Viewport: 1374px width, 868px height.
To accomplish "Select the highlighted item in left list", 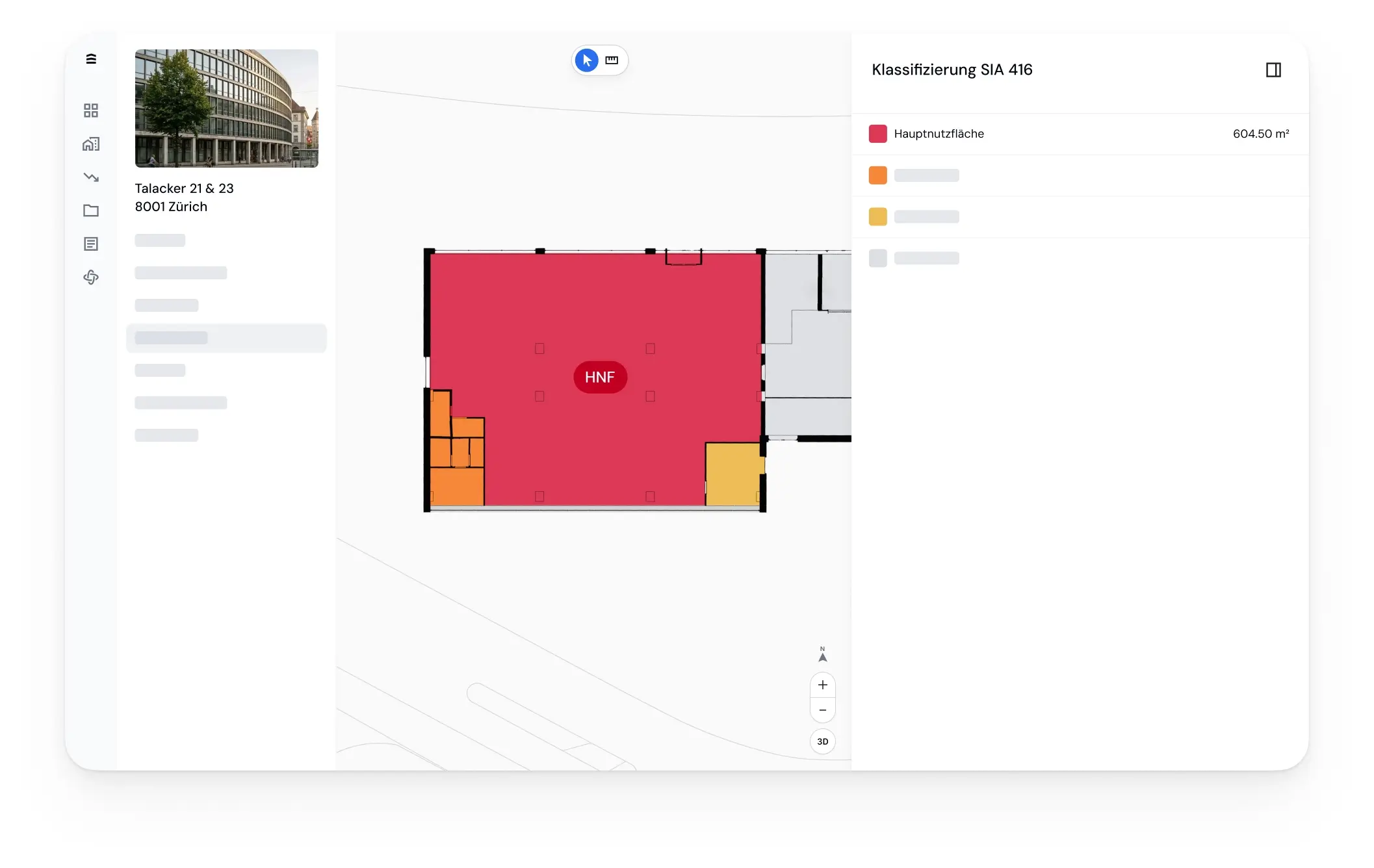I will click(226, 338).
